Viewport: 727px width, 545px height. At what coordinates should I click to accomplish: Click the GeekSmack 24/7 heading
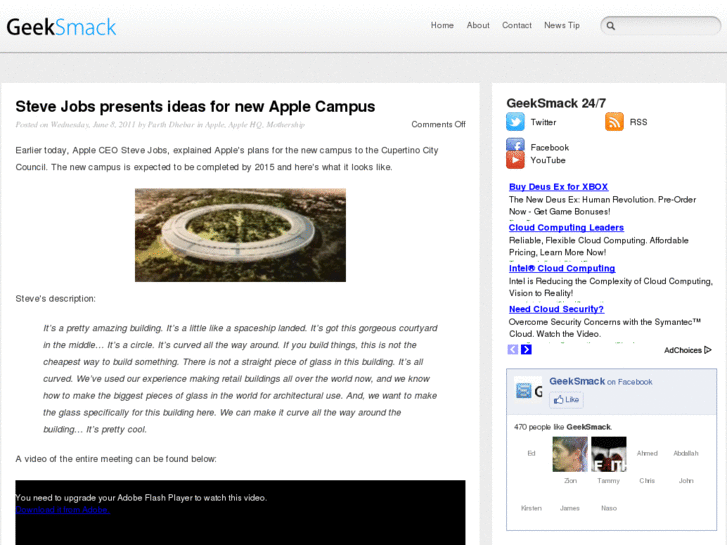point(556,103)
